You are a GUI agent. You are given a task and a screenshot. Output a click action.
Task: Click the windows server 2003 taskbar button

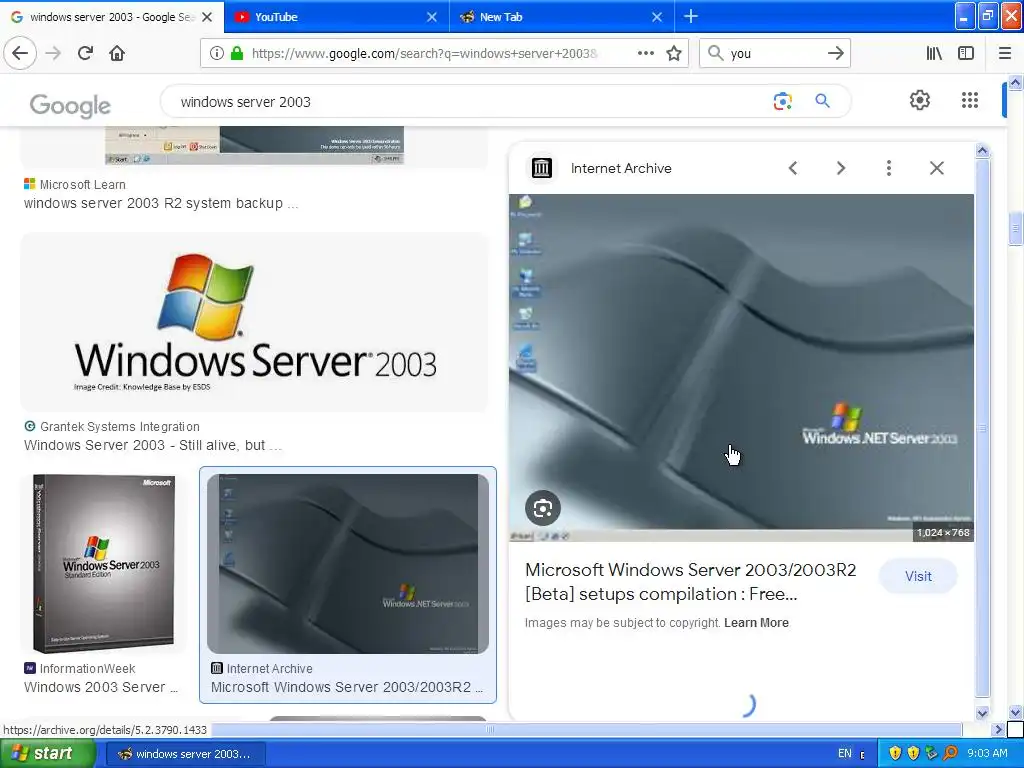[184, 754]
